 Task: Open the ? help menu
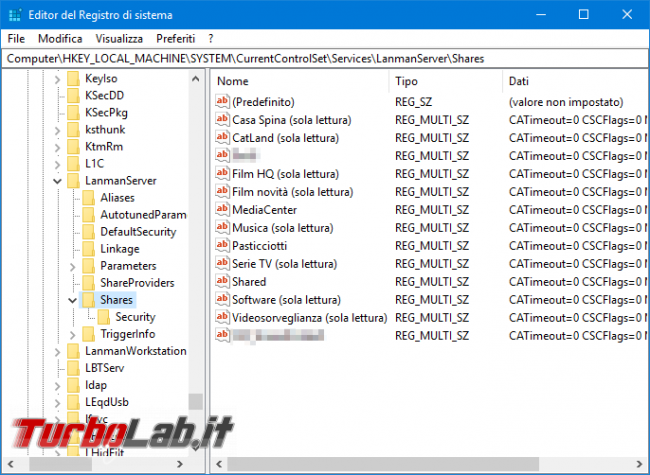coord(211,39)
